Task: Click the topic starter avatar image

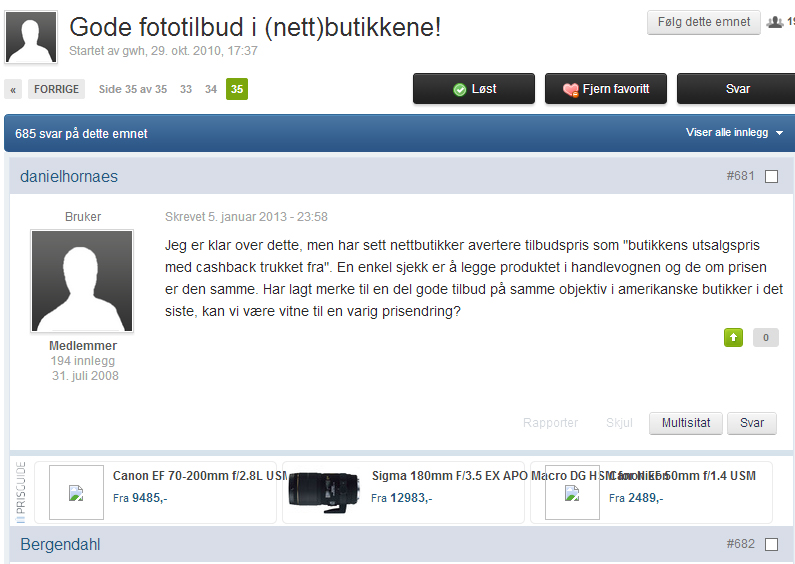Action: (31, 37)
